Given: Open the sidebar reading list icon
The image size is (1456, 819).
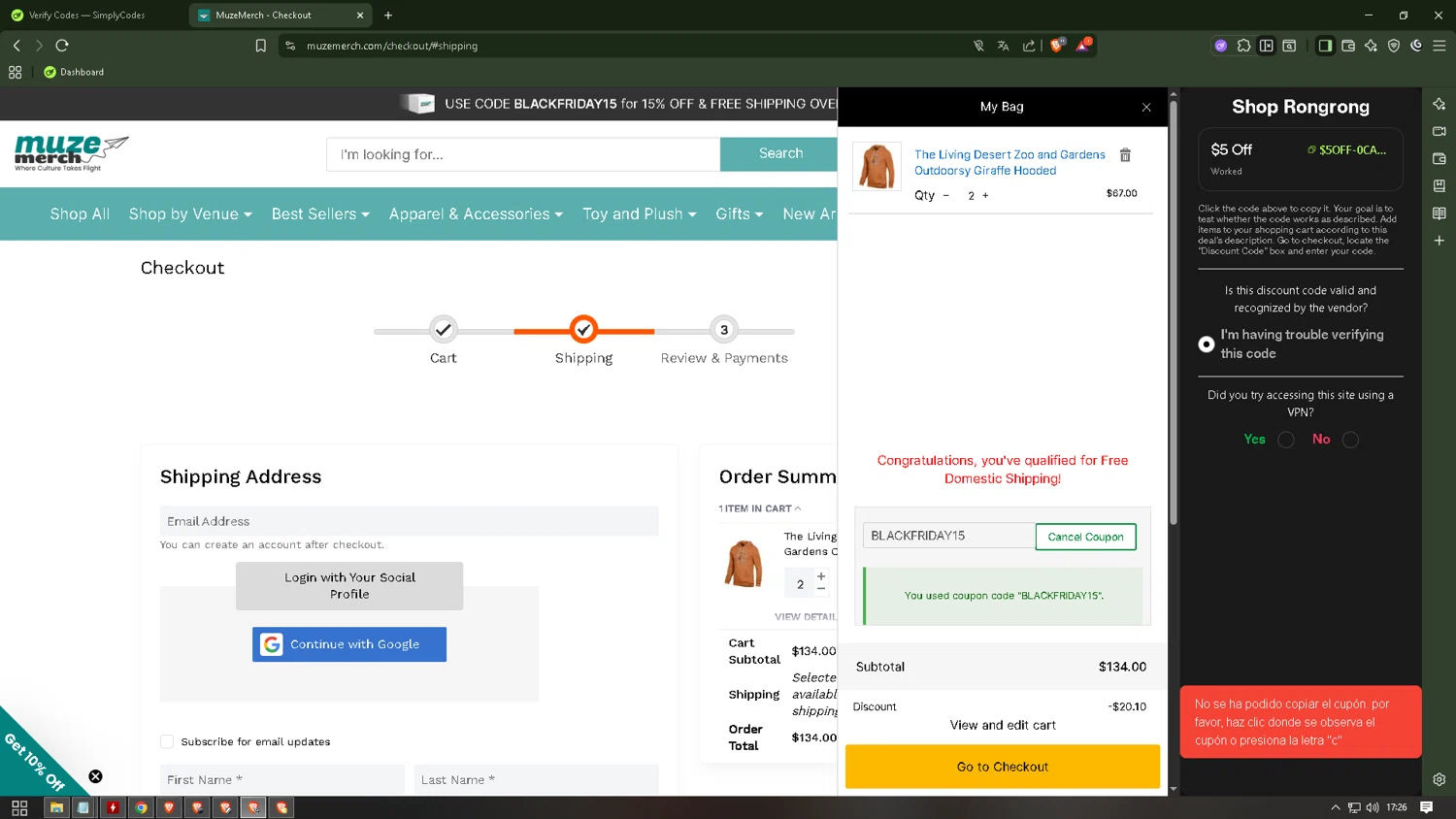Looking at the screenshot, I should click(1439, 213).
